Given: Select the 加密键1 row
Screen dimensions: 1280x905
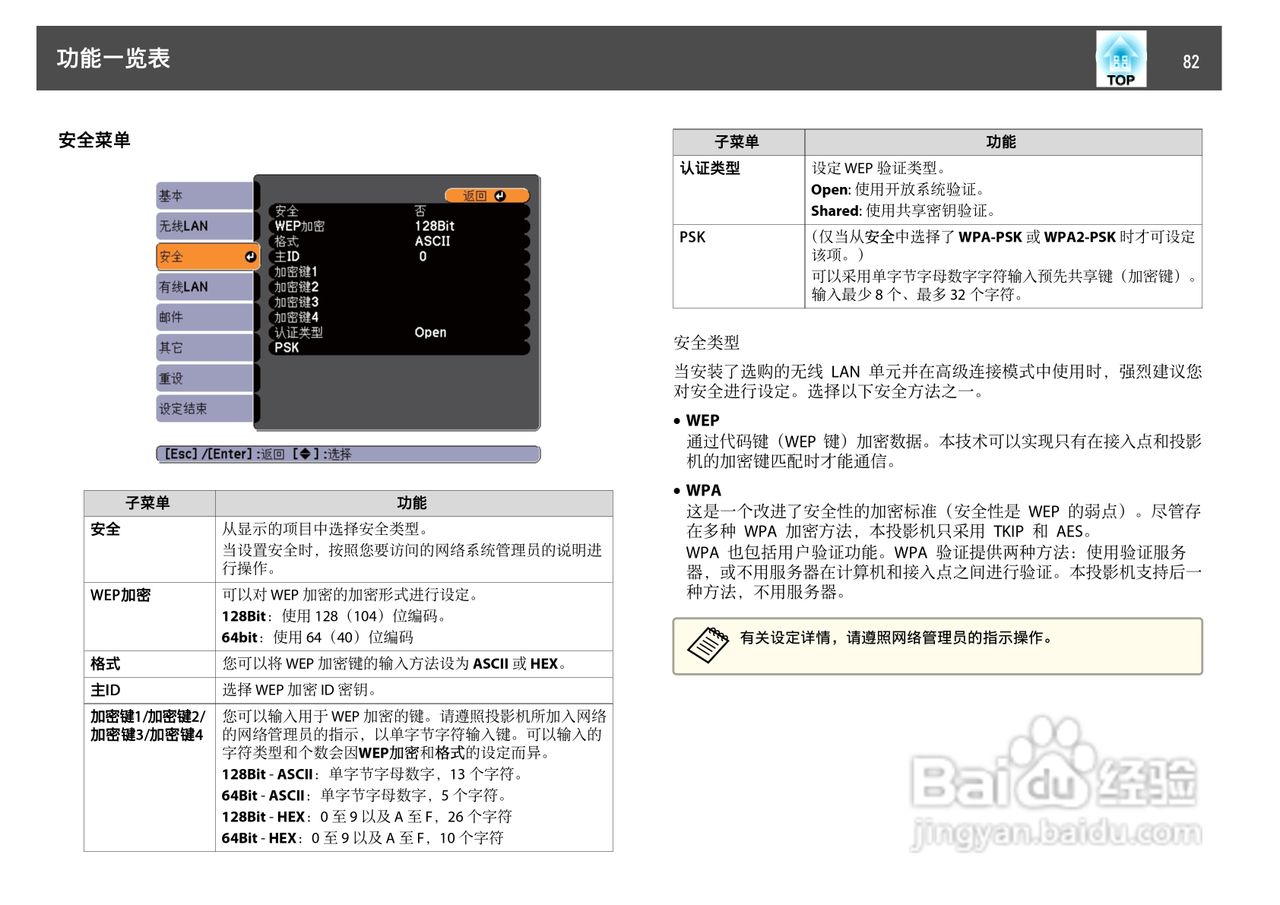Looking at the screenshot, I should tap(398, 271).
